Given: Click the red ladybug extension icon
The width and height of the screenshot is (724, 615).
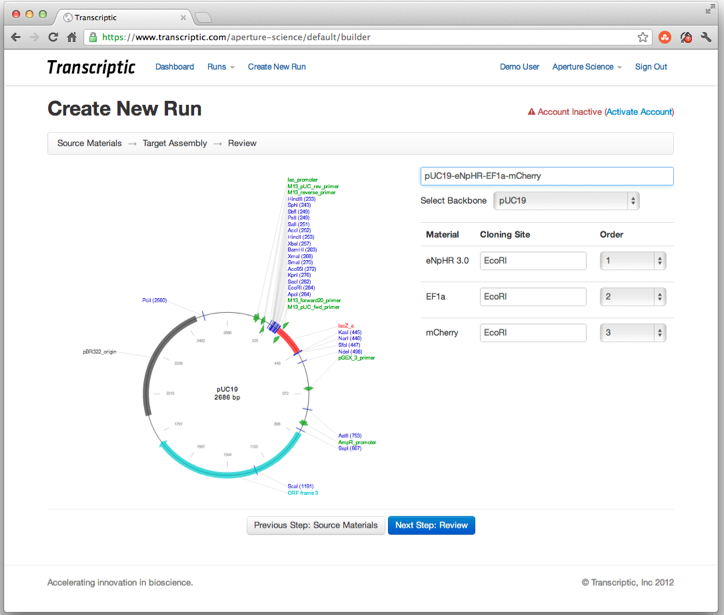Looking at the screenshot, I should (686, 37).
